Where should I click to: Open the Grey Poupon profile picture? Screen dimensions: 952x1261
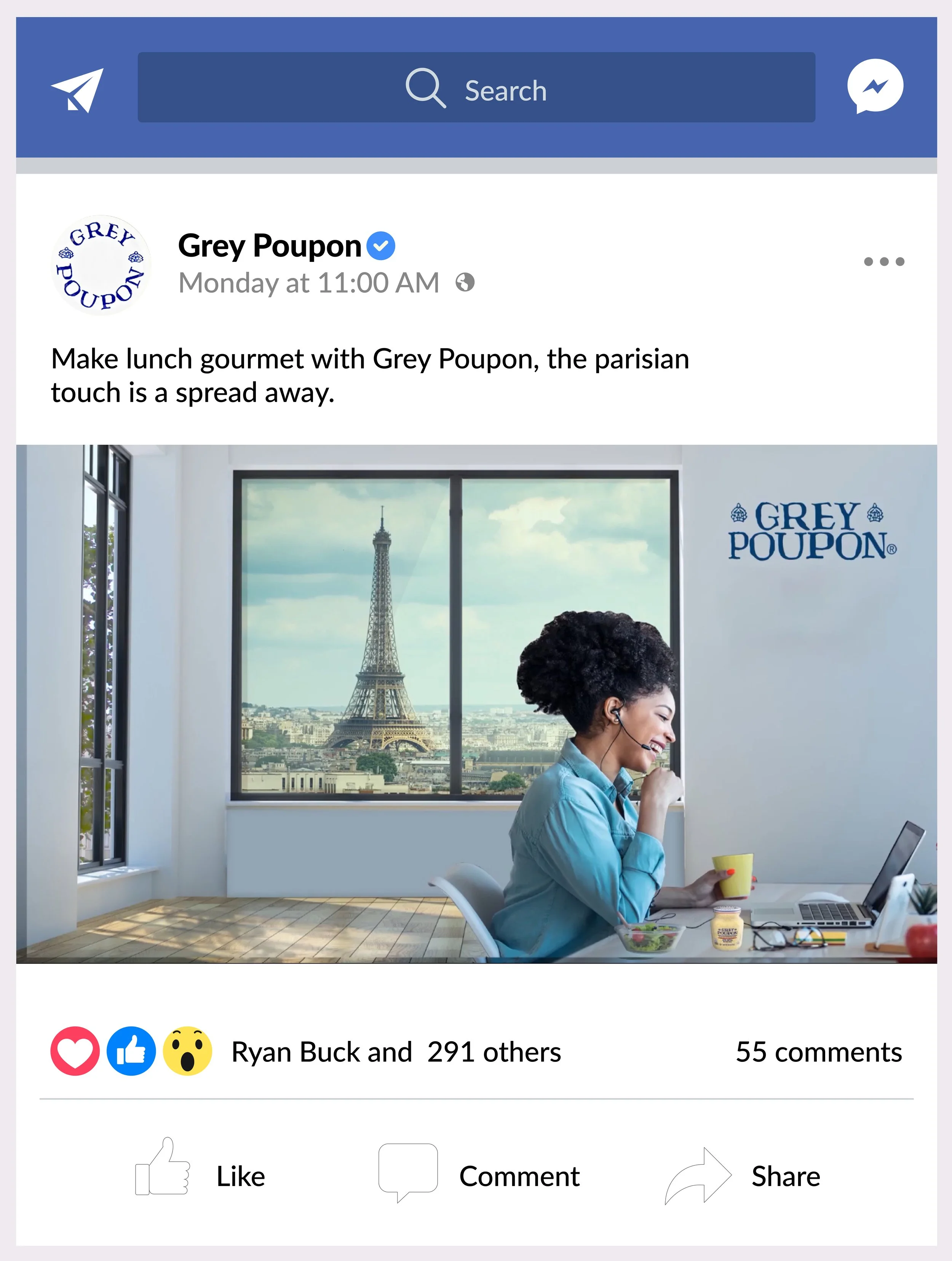[x=101, y=265]
